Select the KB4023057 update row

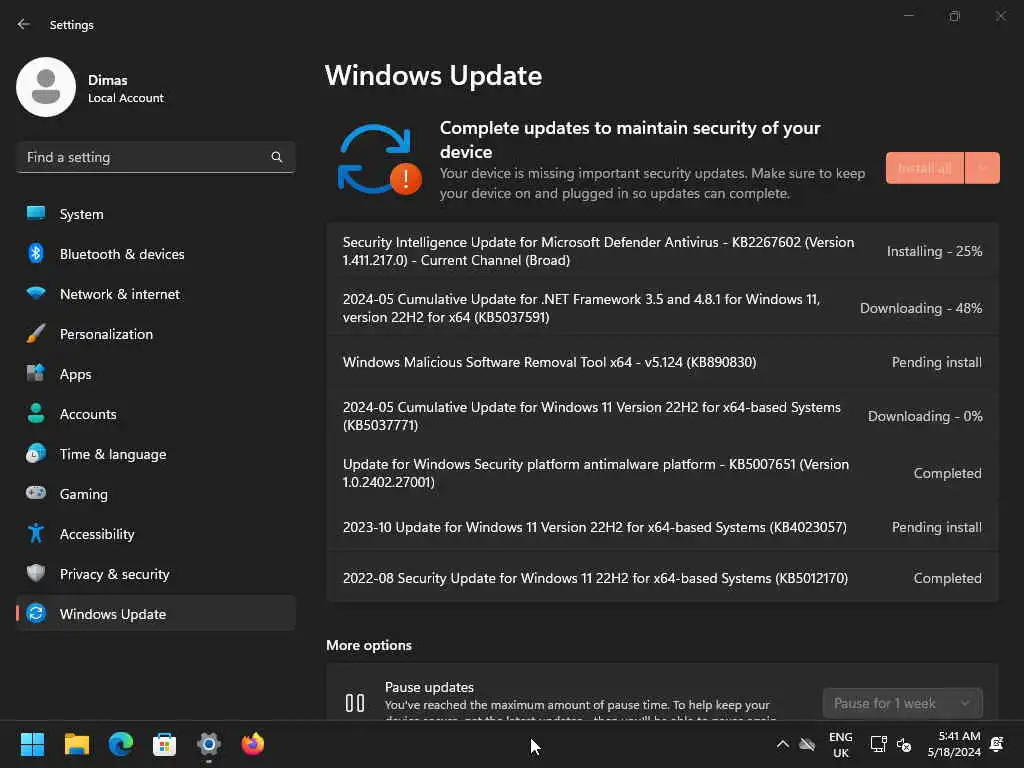point(662,527)
